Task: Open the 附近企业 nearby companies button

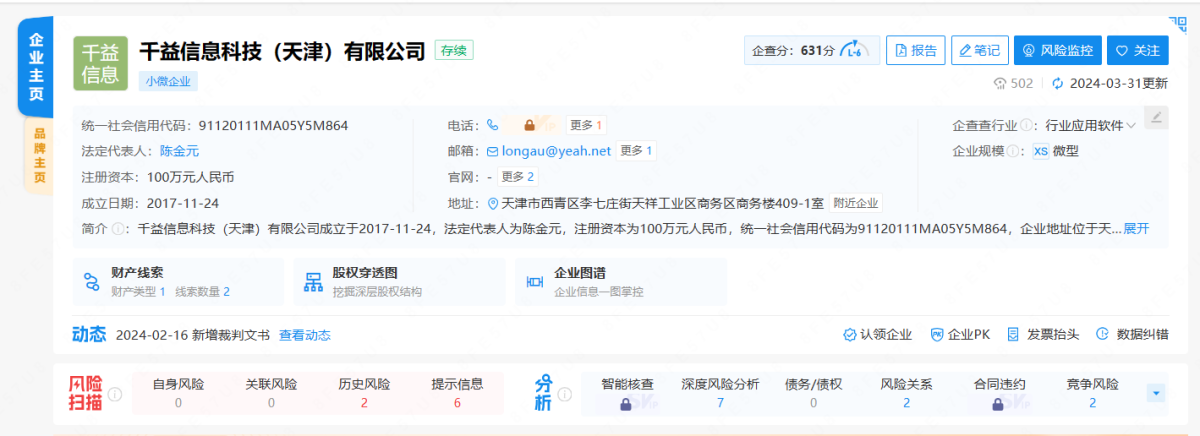Action: 856,203
